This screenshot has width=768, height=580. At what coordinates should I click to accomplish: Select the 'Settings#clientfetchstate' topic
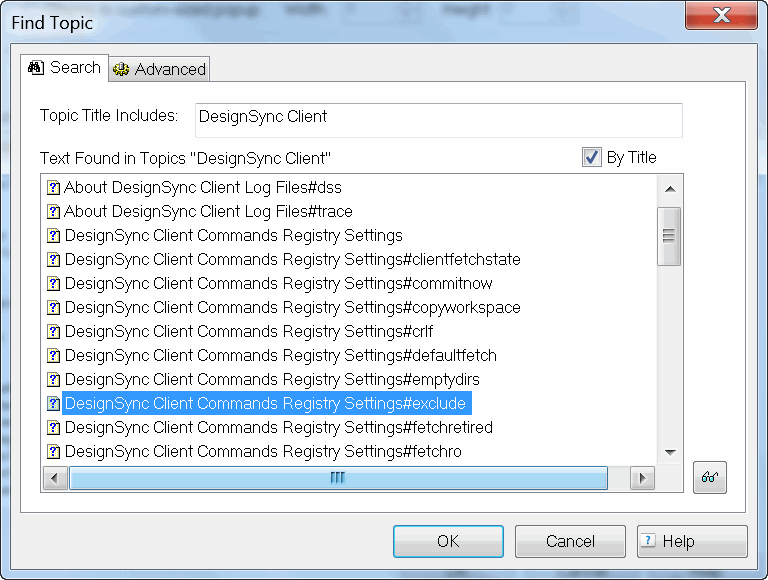(x=292, y=260)
